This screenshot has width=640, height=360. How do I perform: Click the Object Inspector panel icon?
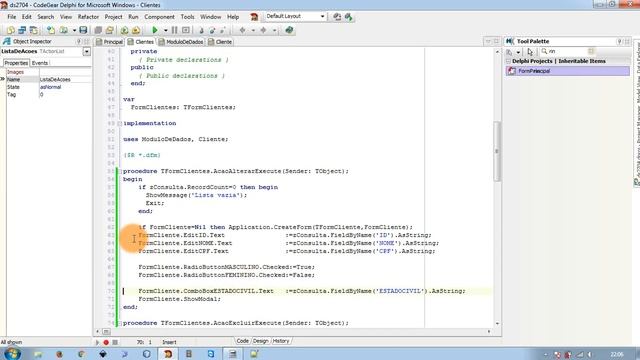click(x=7, y=41)
